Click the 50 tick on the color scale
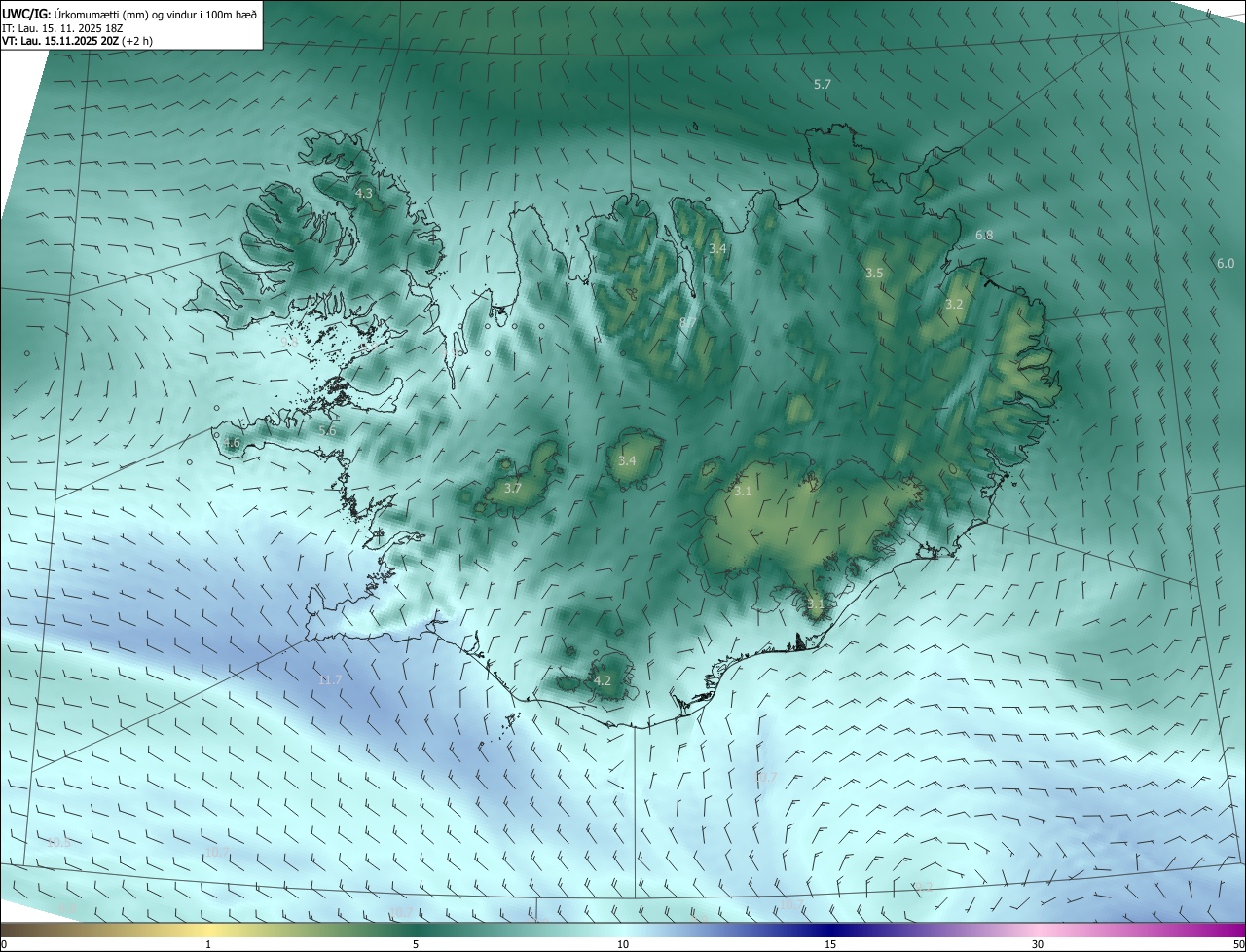Image resolution: width=1246 pixels, height=952 pixels. point(1238,945)
